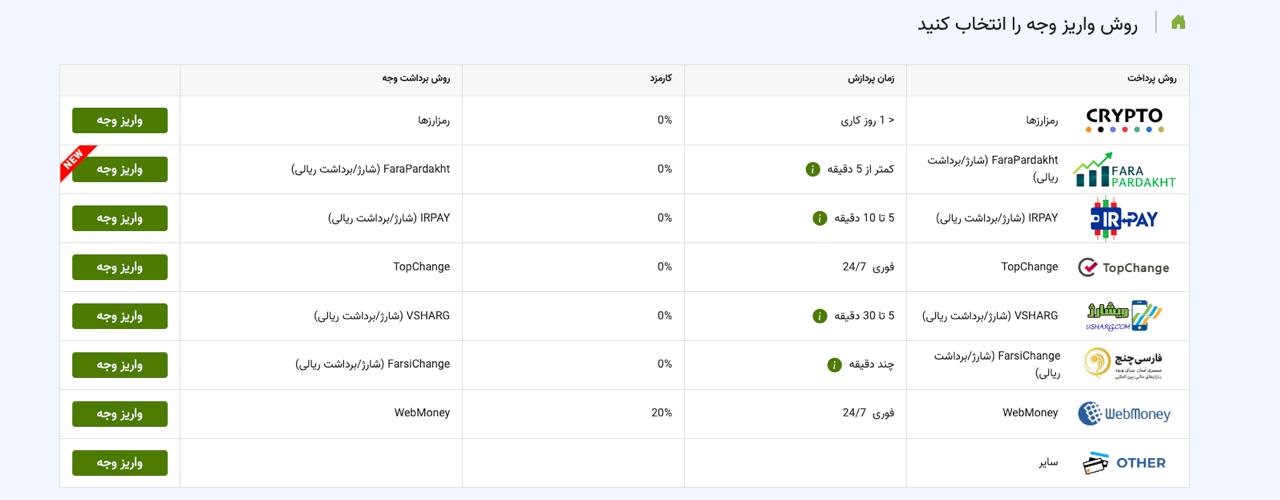The height and width of the screenshot is (500, 1280).
Task: Click the green home icon
Action: pos(1178,22)
